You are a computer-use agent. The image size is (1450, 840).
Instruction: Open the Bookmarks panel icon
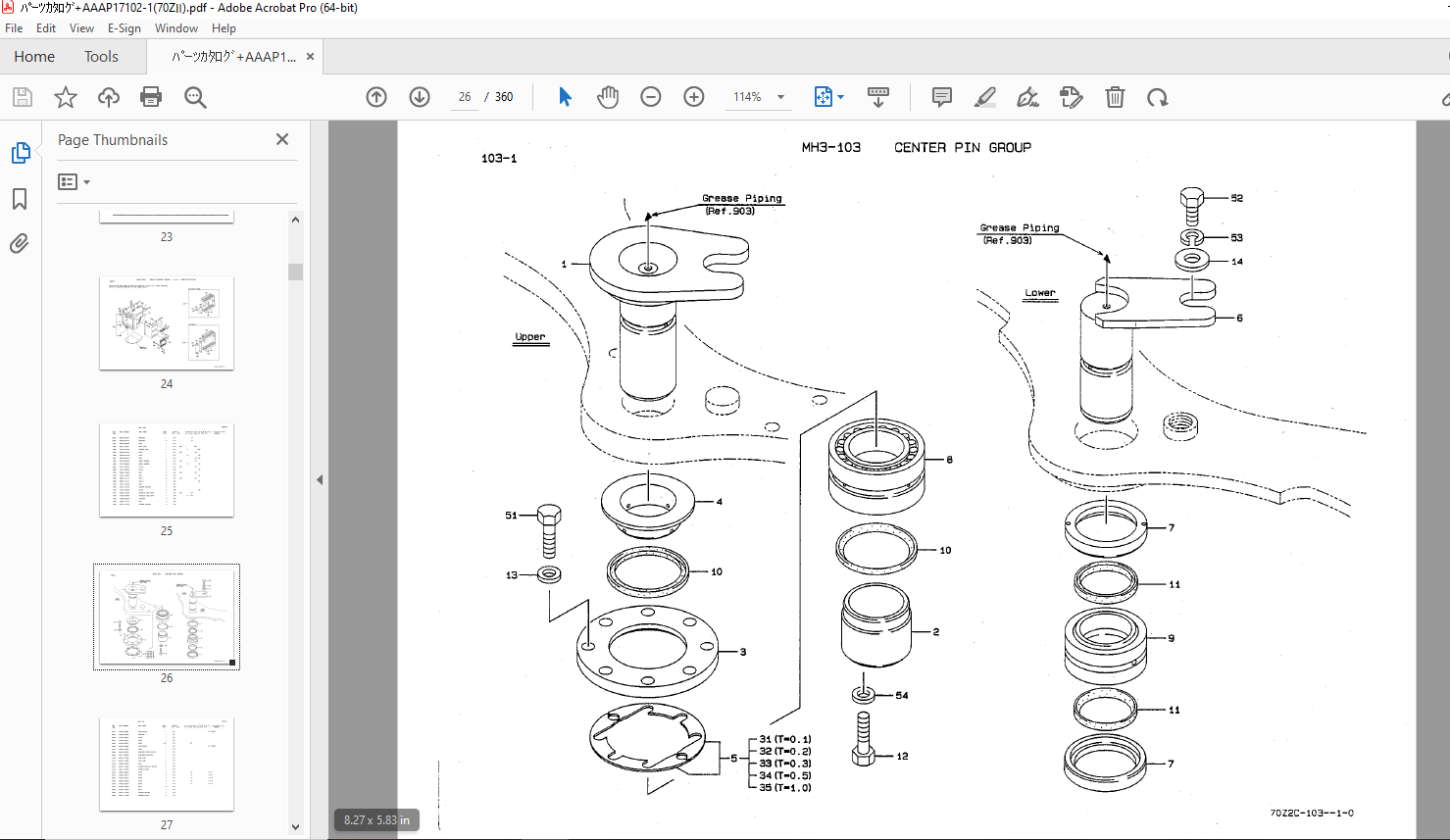pos(20,199)
